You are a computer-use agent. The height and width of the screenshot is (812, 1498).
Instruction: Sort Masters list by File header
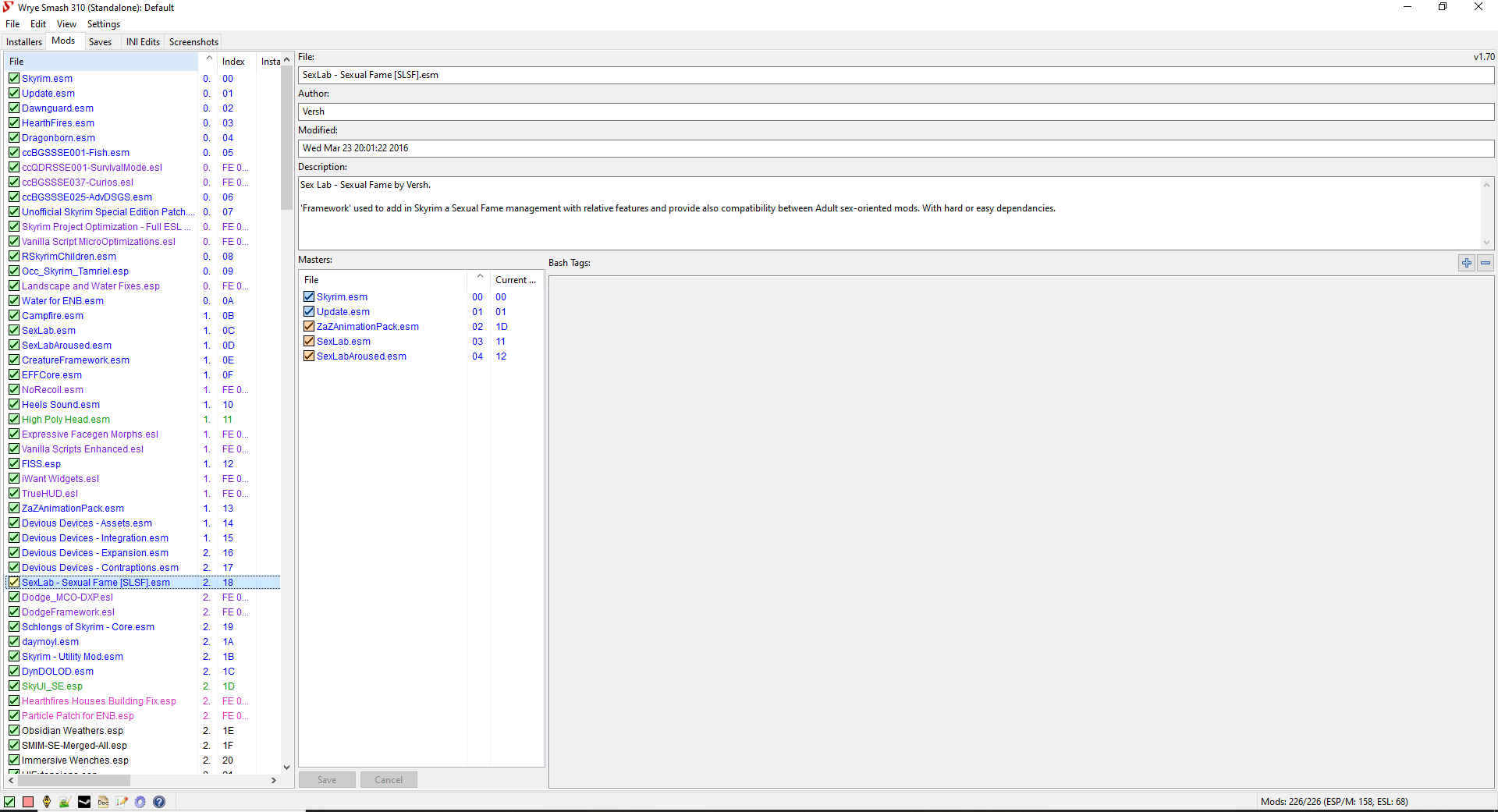(x=383, y=279)
